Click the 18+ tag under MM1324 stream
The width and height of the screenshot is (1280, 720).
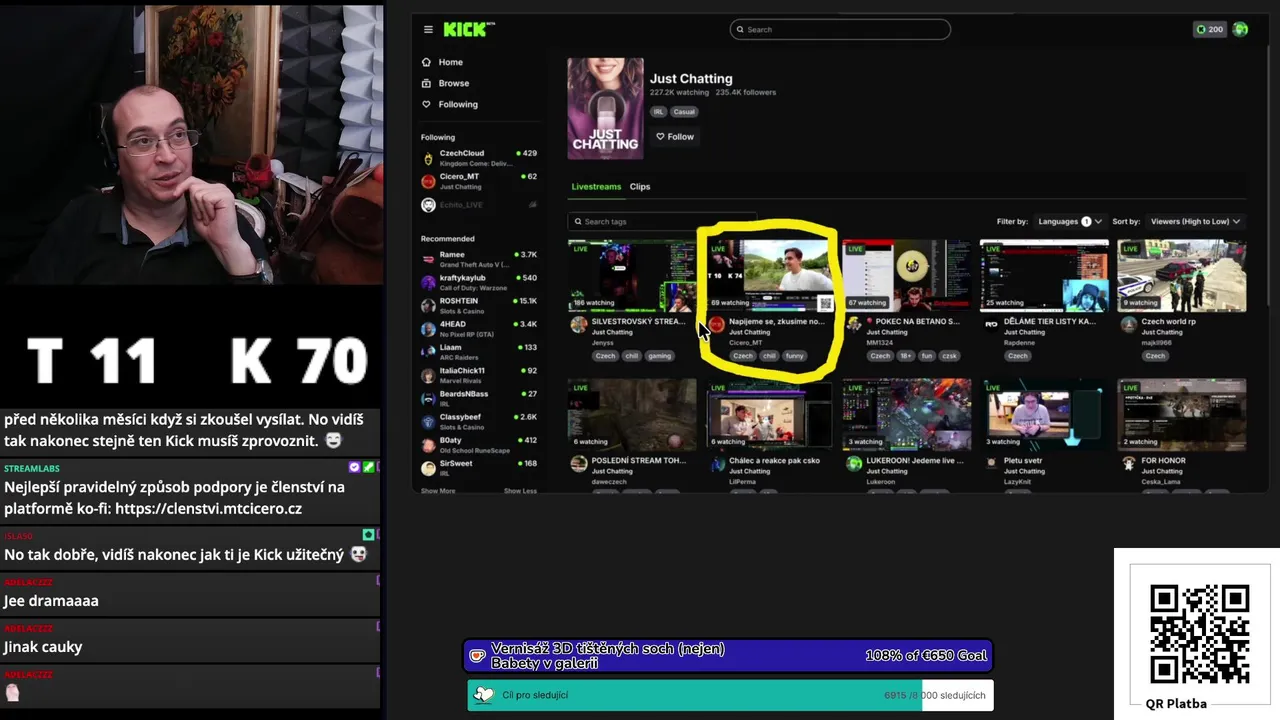pos(904,356)
